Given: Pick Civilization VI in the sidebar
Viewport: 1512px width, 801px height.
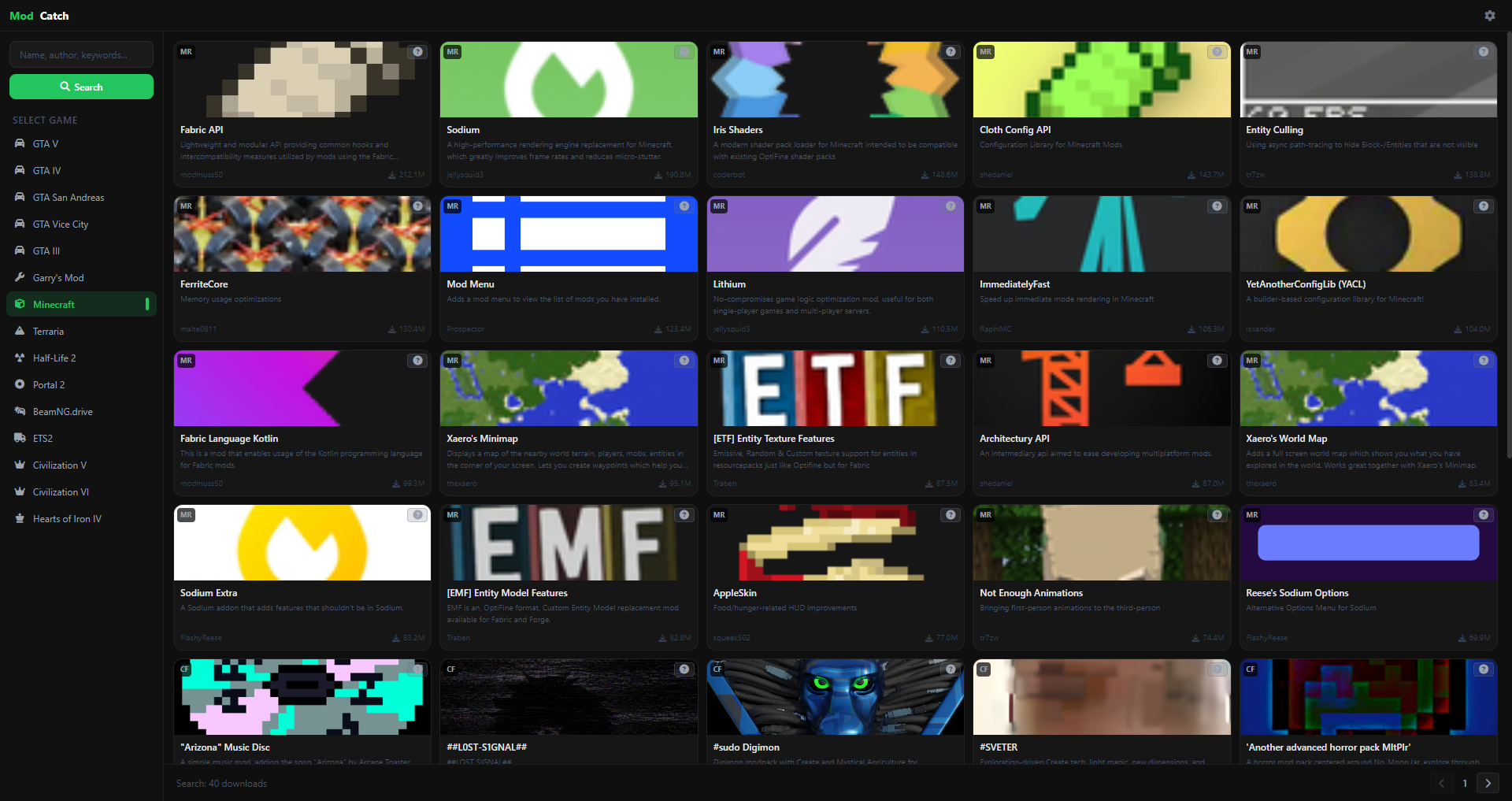Looking at the screenshot, I should (81, 492).
